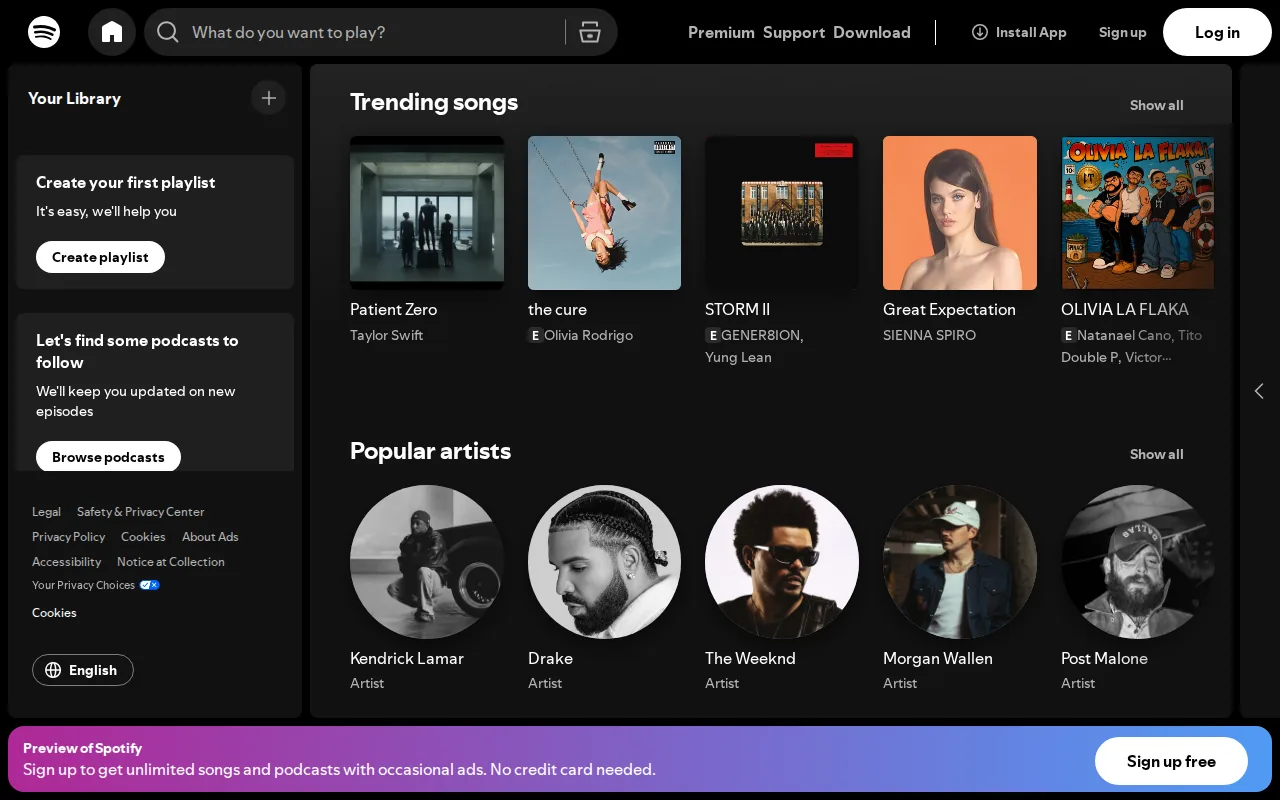Open Morgan Wallen artist photo

[x=960, y=562]
